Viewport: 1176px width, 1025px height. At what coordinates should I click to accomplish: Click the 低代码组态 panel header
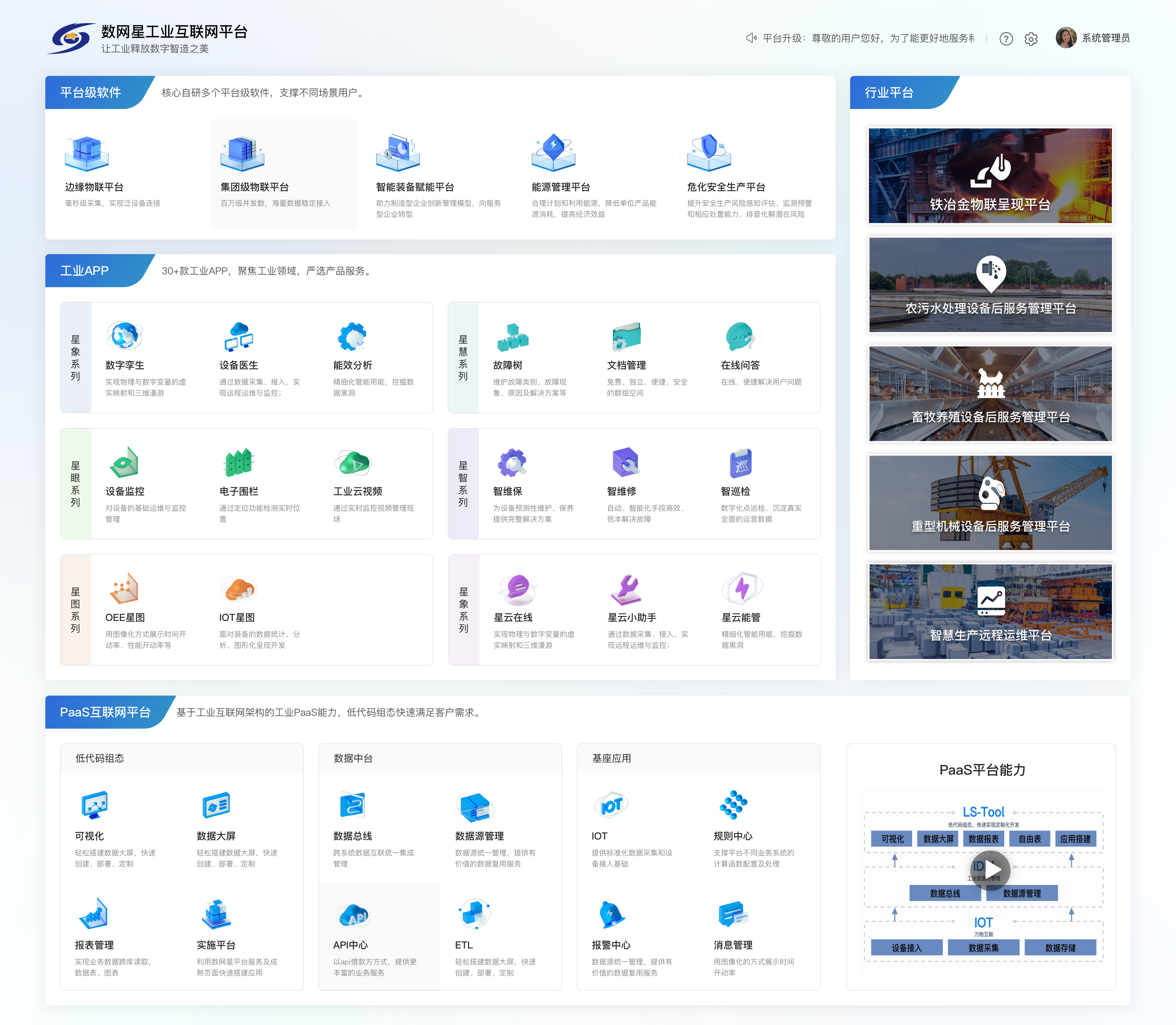click(182, 758)
